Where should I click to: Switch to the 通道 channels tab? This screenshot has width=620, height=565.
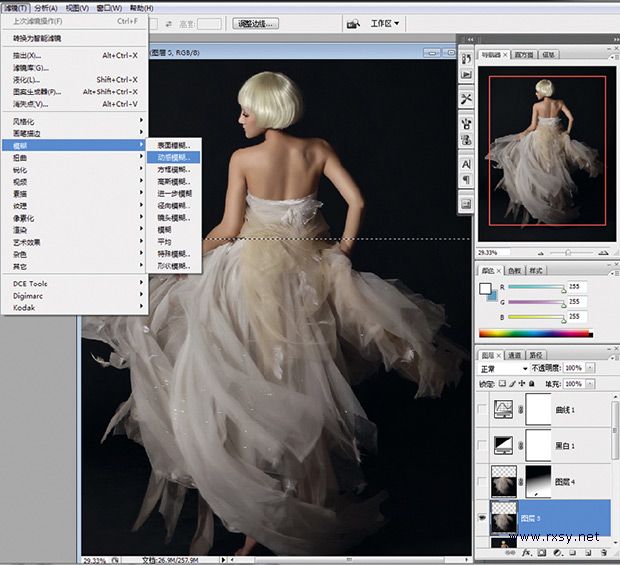[x=514, y=355]
